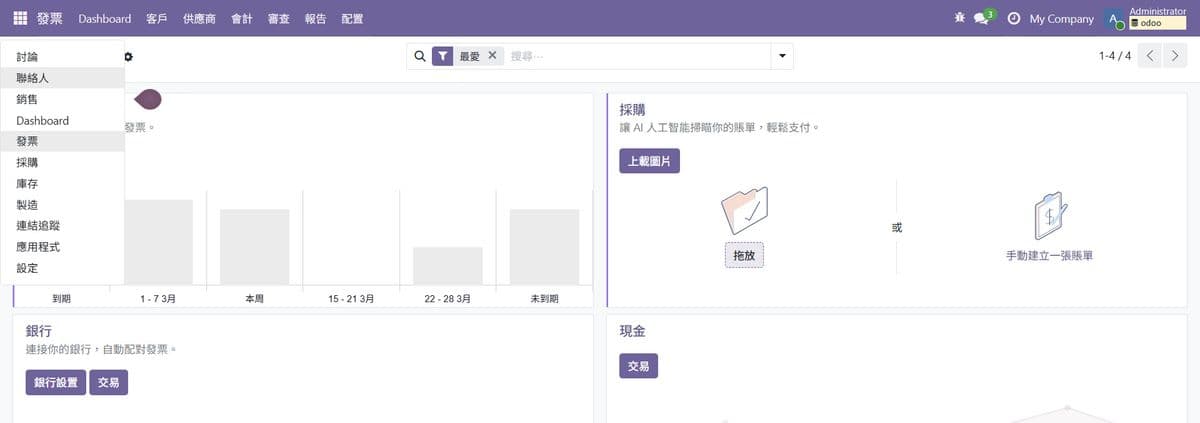Click the 拖放 folder upload icon
This screenshot has width=1200, height=423.
(x=744, y=210)
